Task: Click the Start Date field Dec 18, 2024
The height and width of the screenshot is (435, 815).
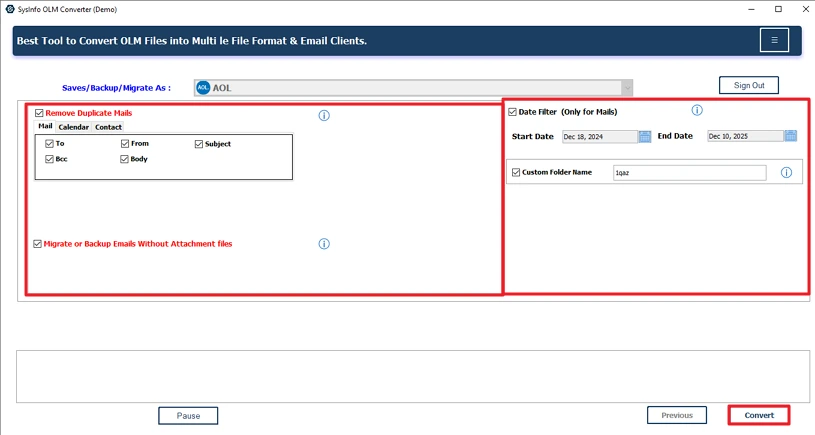Action: [x=600, y=137]
